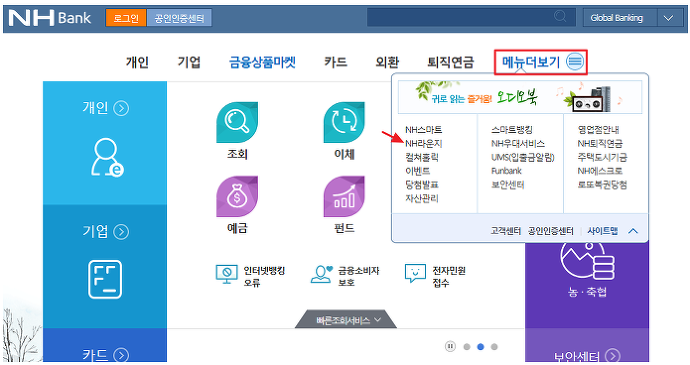
Task: Select the second blue carousel dot
Action: (481, 347)
